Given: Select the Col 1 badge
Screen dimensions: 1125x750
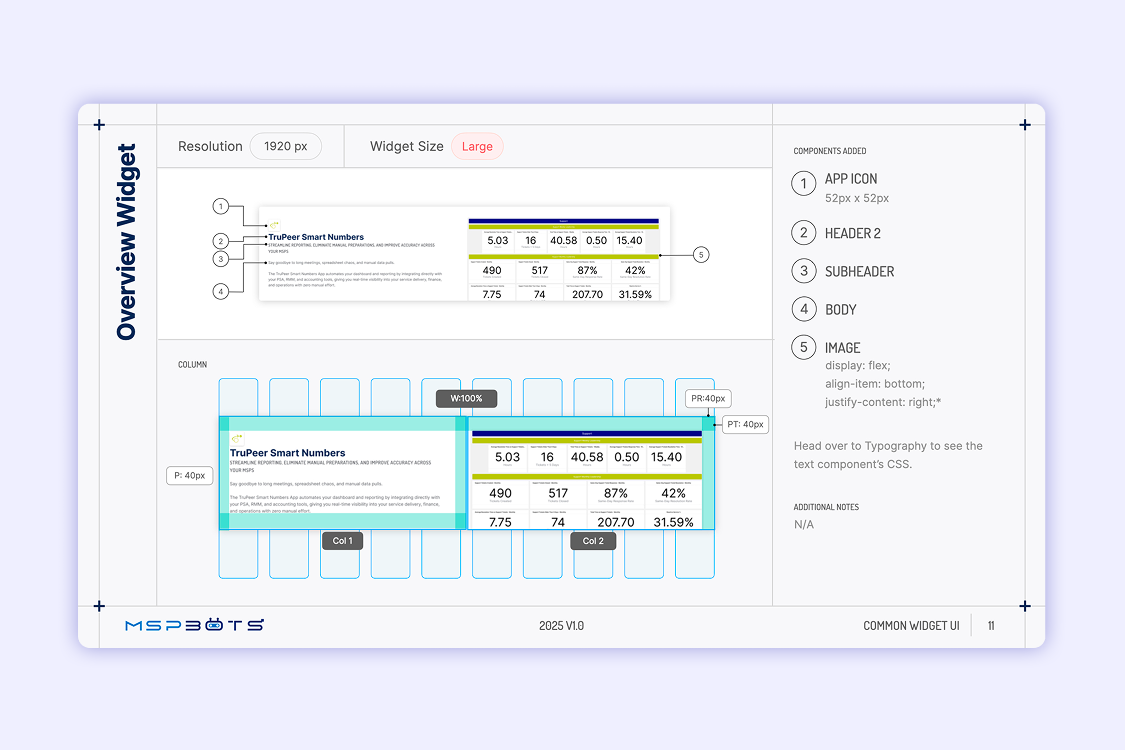Looking at the screenshot, I should tap(342, 541).
